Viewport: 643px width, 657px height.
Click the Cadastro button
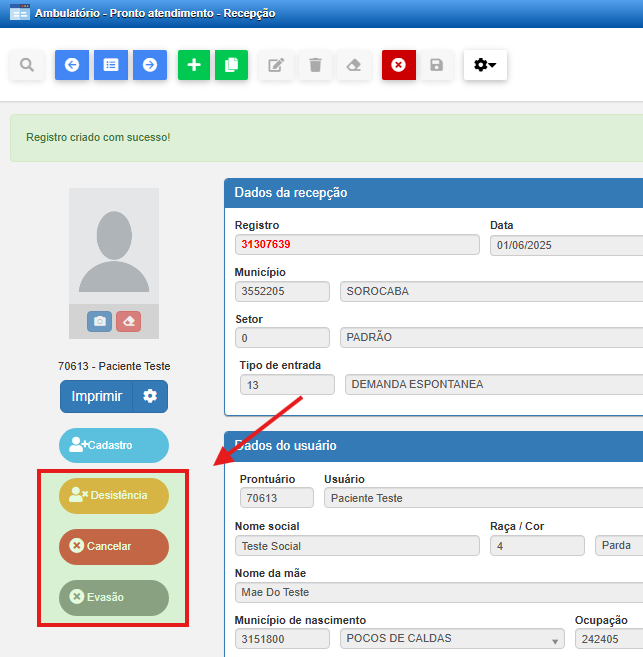[114, 445]
